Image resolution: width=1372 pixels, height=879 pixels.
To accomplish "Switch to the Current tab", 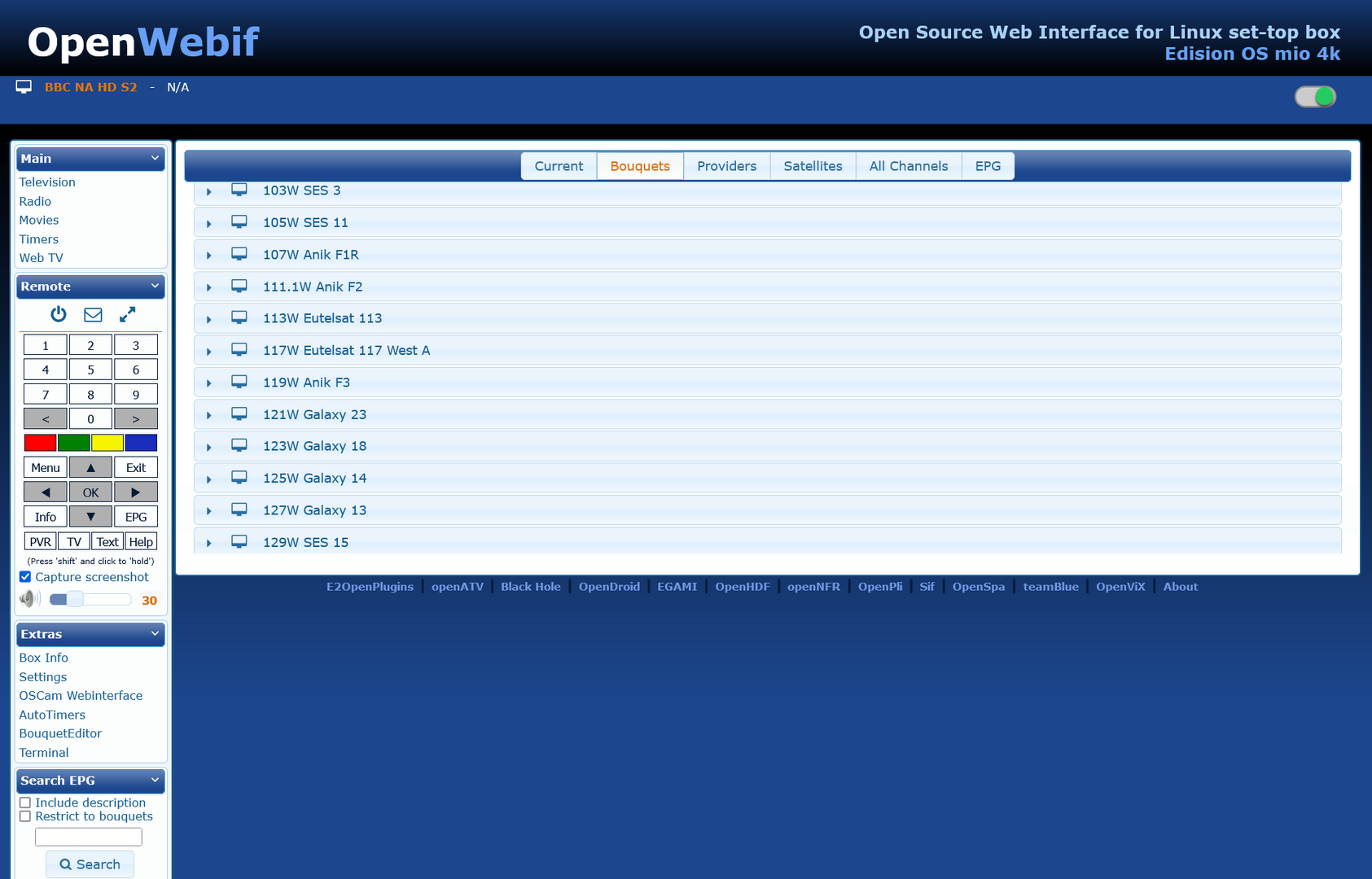I will (x=559, y=166).
